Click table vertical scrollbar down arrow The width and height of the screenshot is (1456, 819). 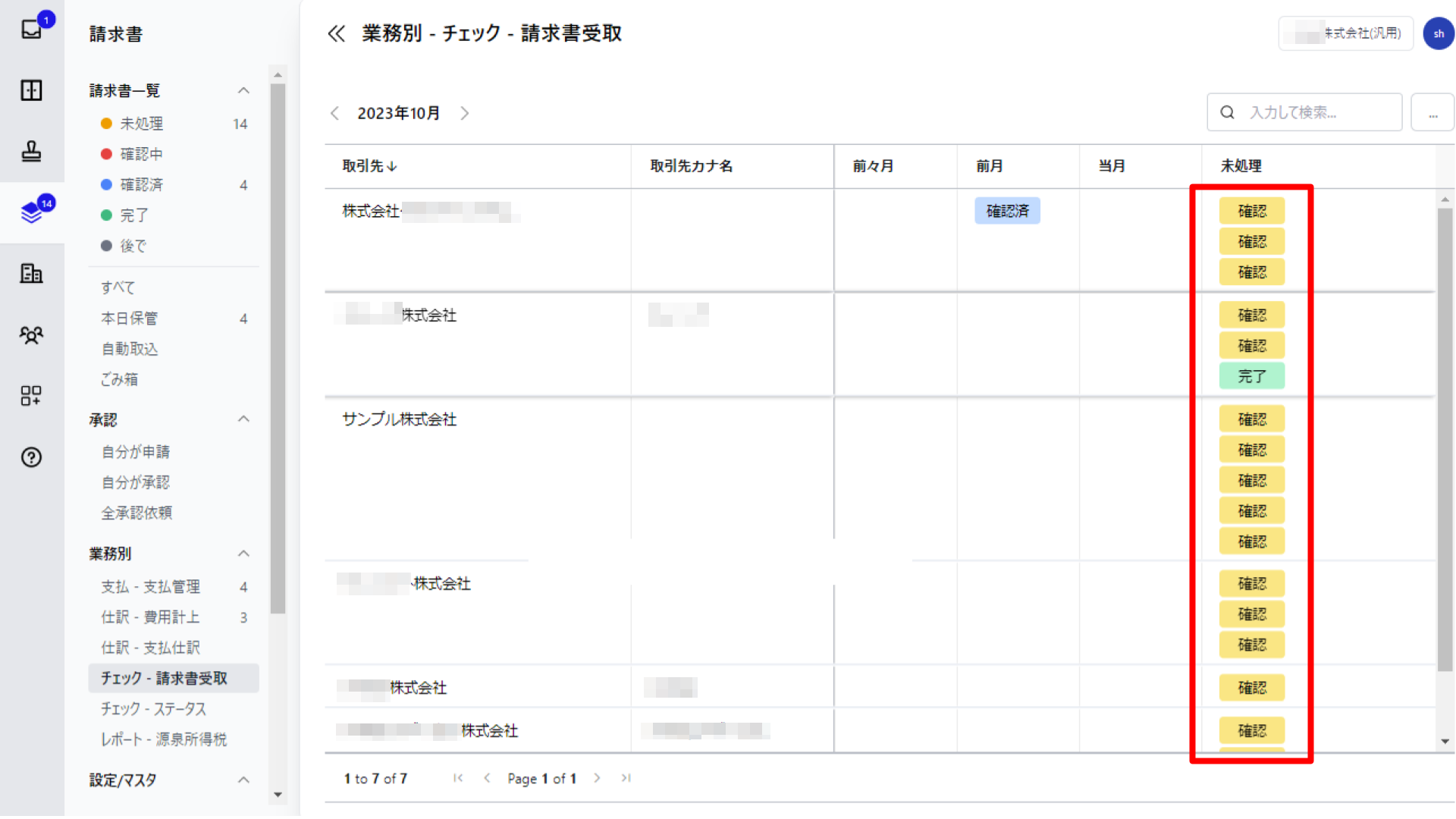[x=1445, y=742]
